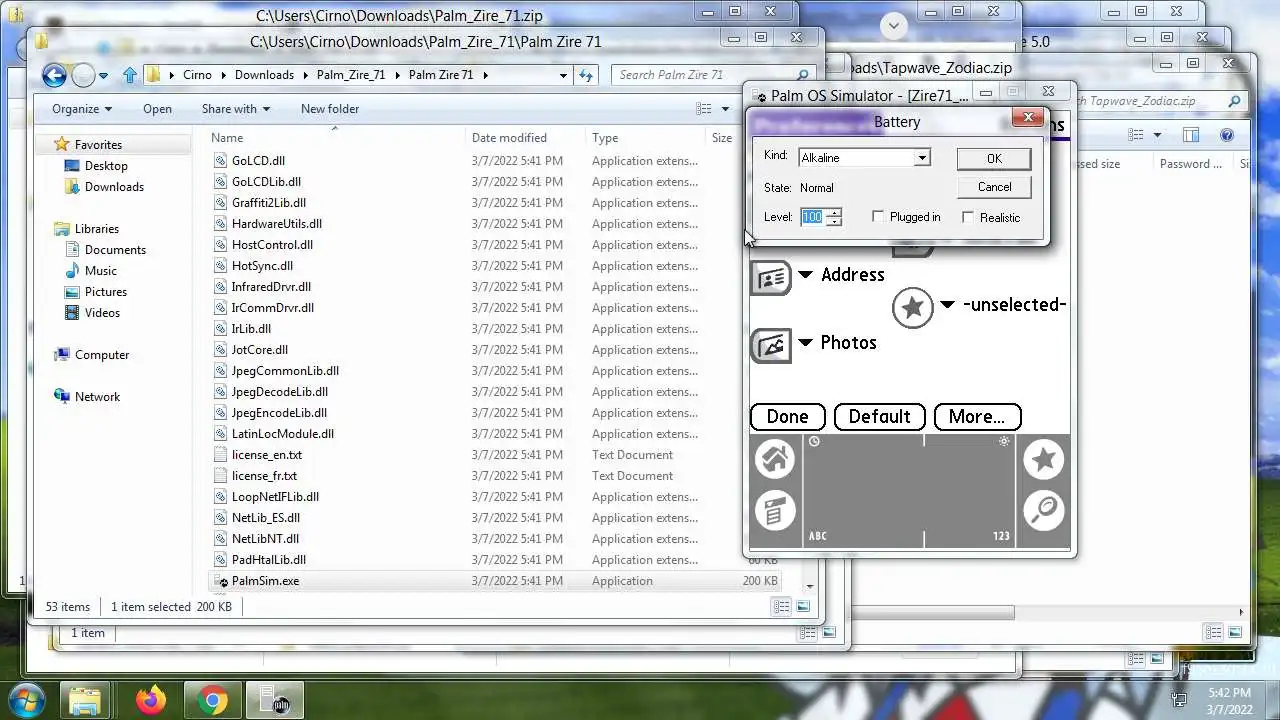Image resolution: width=1280 pixels, height=720 pixels.
Task: Open File Explorer from the taskbar
Action: click(86, 700)
